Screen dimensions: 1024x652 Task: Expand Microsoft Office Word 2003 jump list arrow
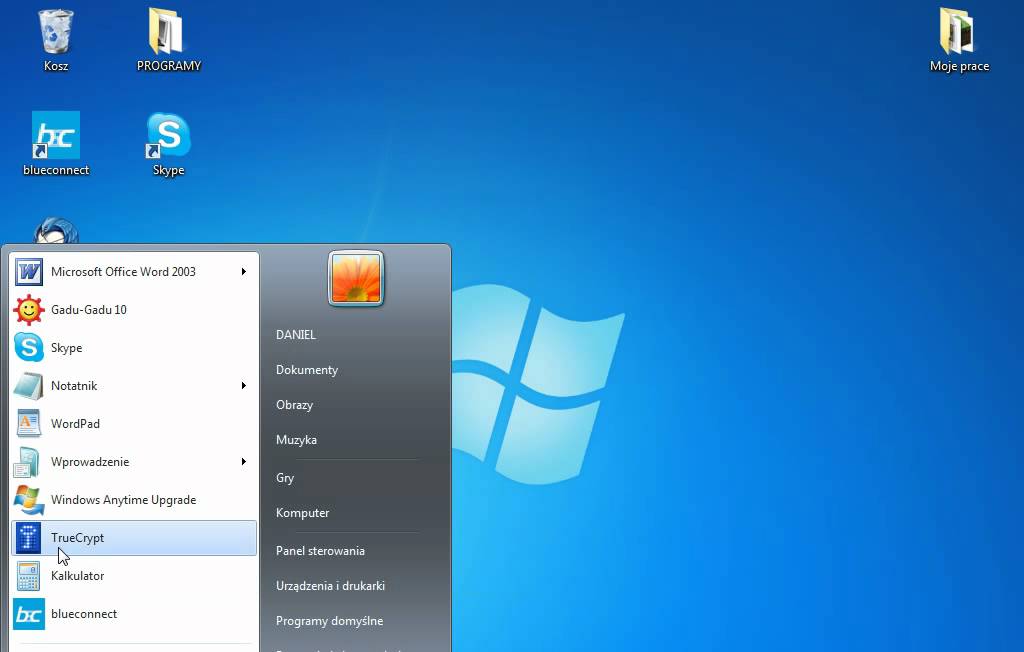click(x=244, y=272)
